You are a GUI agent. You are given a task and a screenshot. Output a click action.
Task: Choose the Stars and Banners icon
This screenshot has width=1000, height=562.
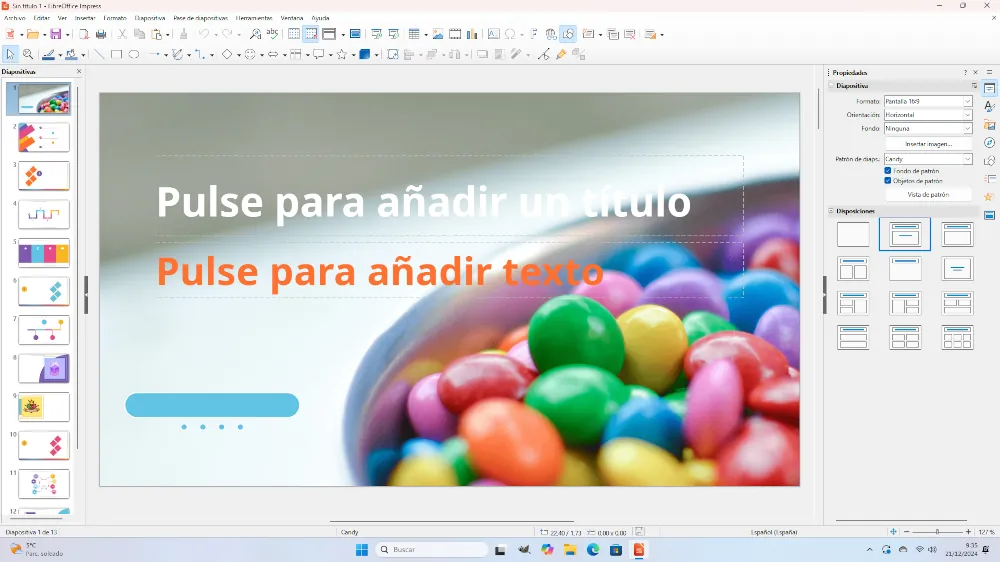point(342,55)
